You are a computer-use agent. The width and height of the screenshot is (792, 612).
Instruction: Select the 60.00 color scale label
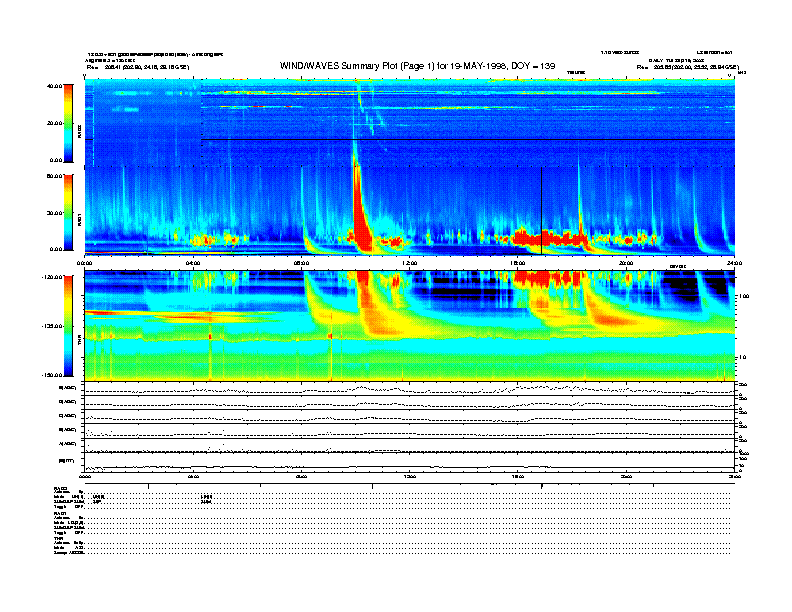(54, 176)
